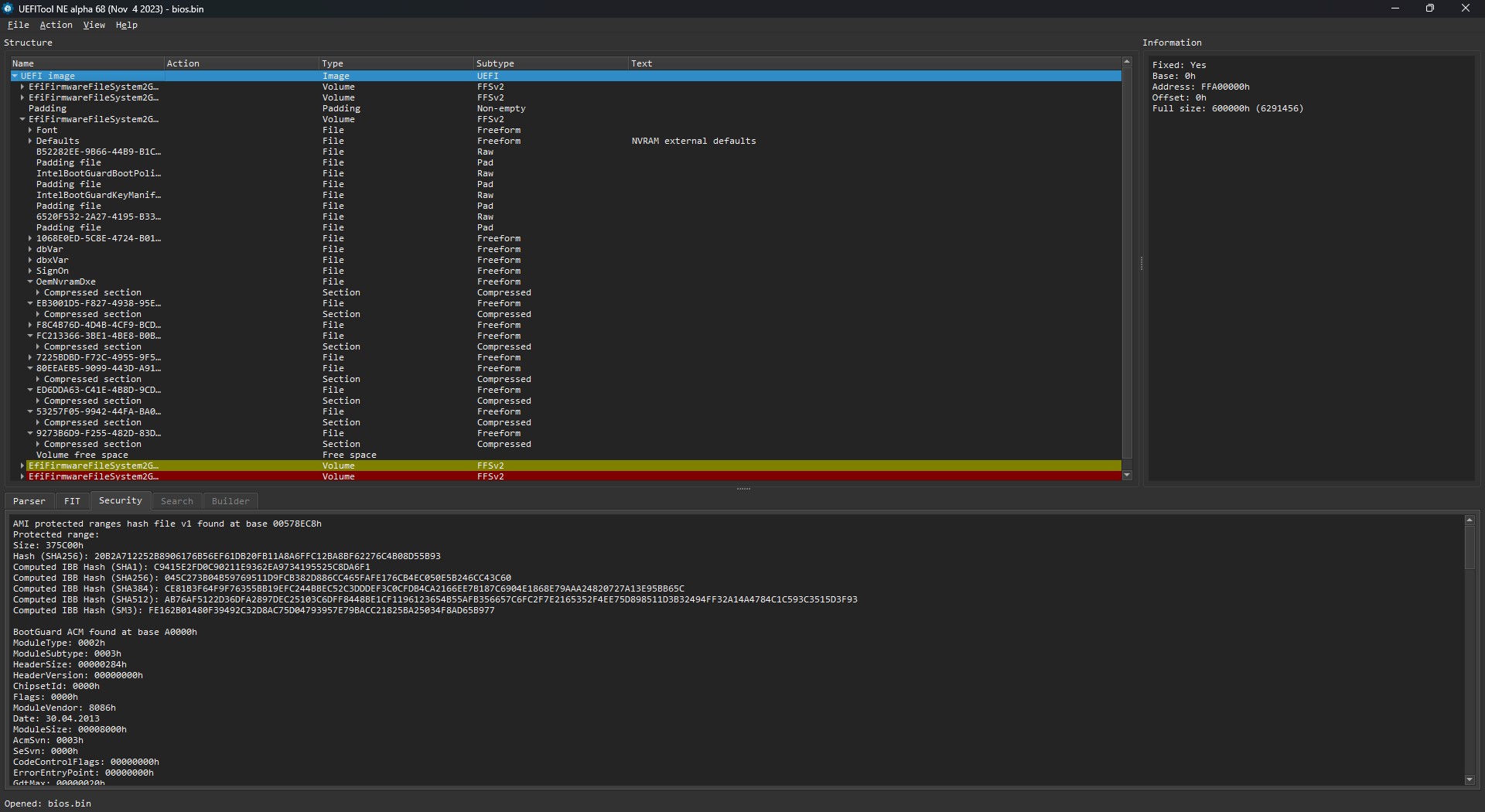
Task: Select the Volume free space row
Action: 82,455
